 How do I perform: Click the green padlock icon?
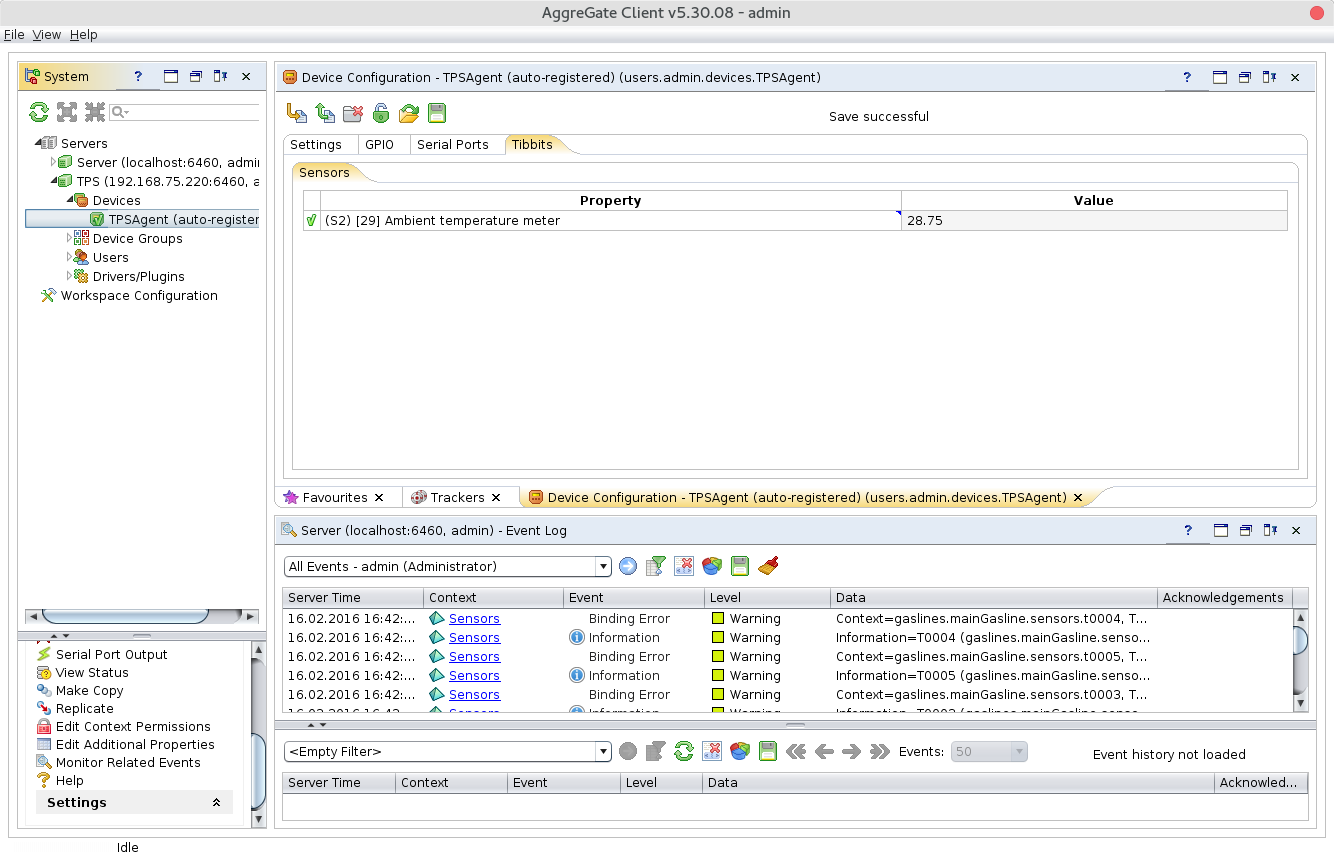point(381,113)
